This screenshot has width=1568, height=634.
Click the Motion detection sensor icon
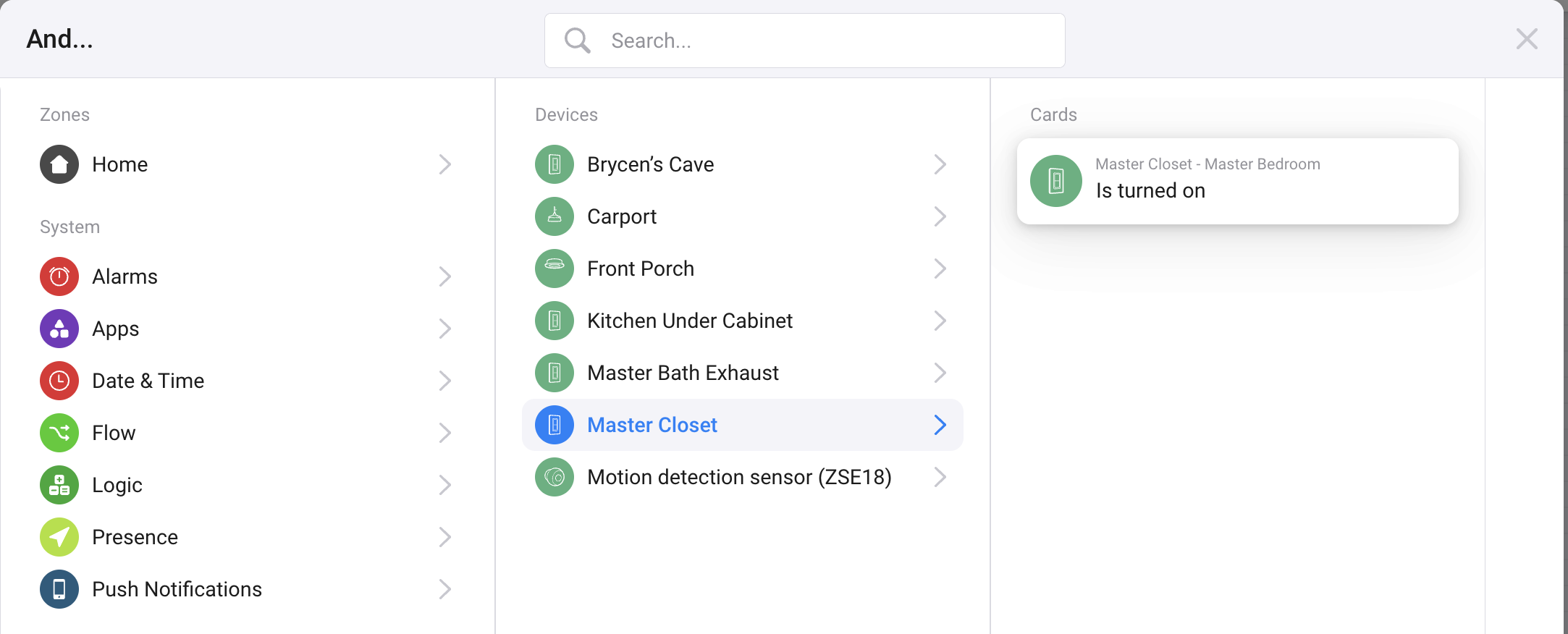pos(555,477)
